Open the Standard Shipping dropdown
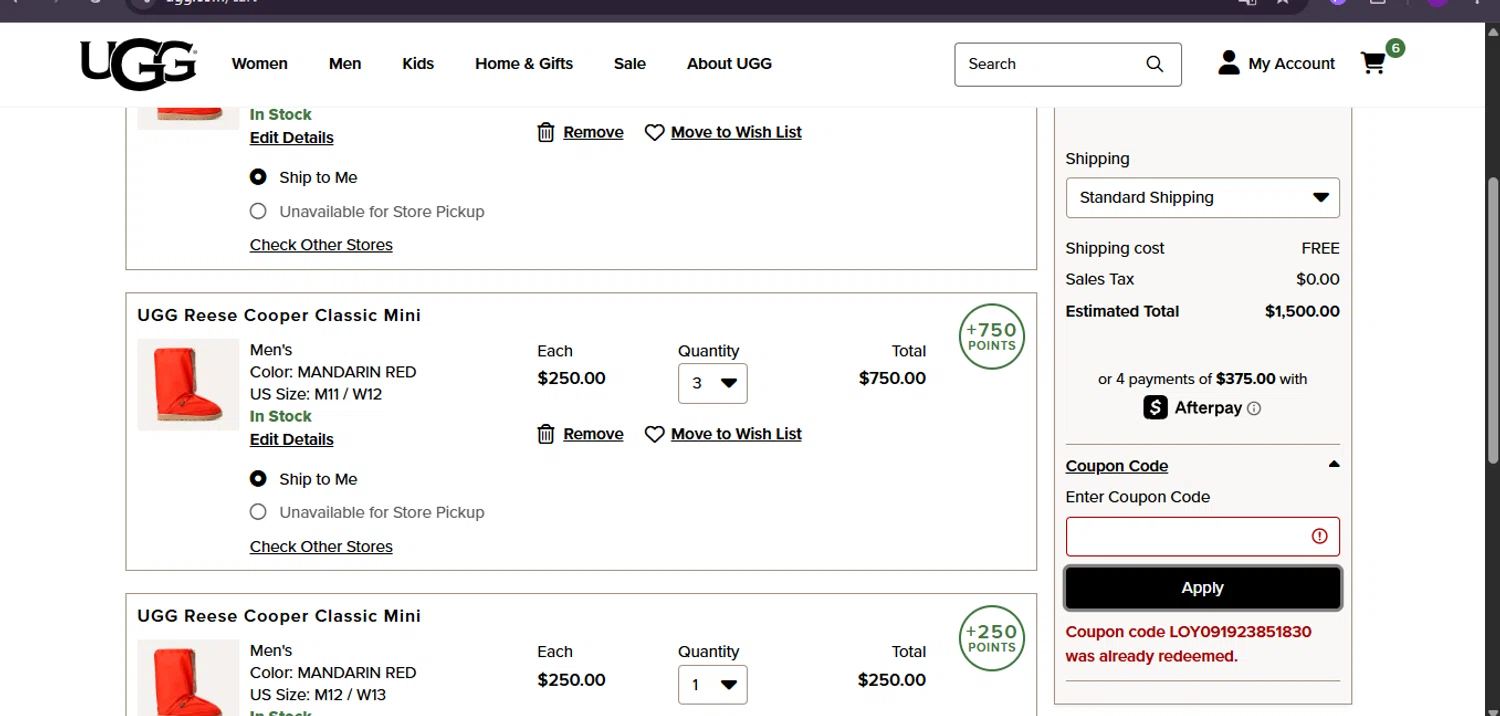The image size is (1500, 716). tap(1202, 198)
